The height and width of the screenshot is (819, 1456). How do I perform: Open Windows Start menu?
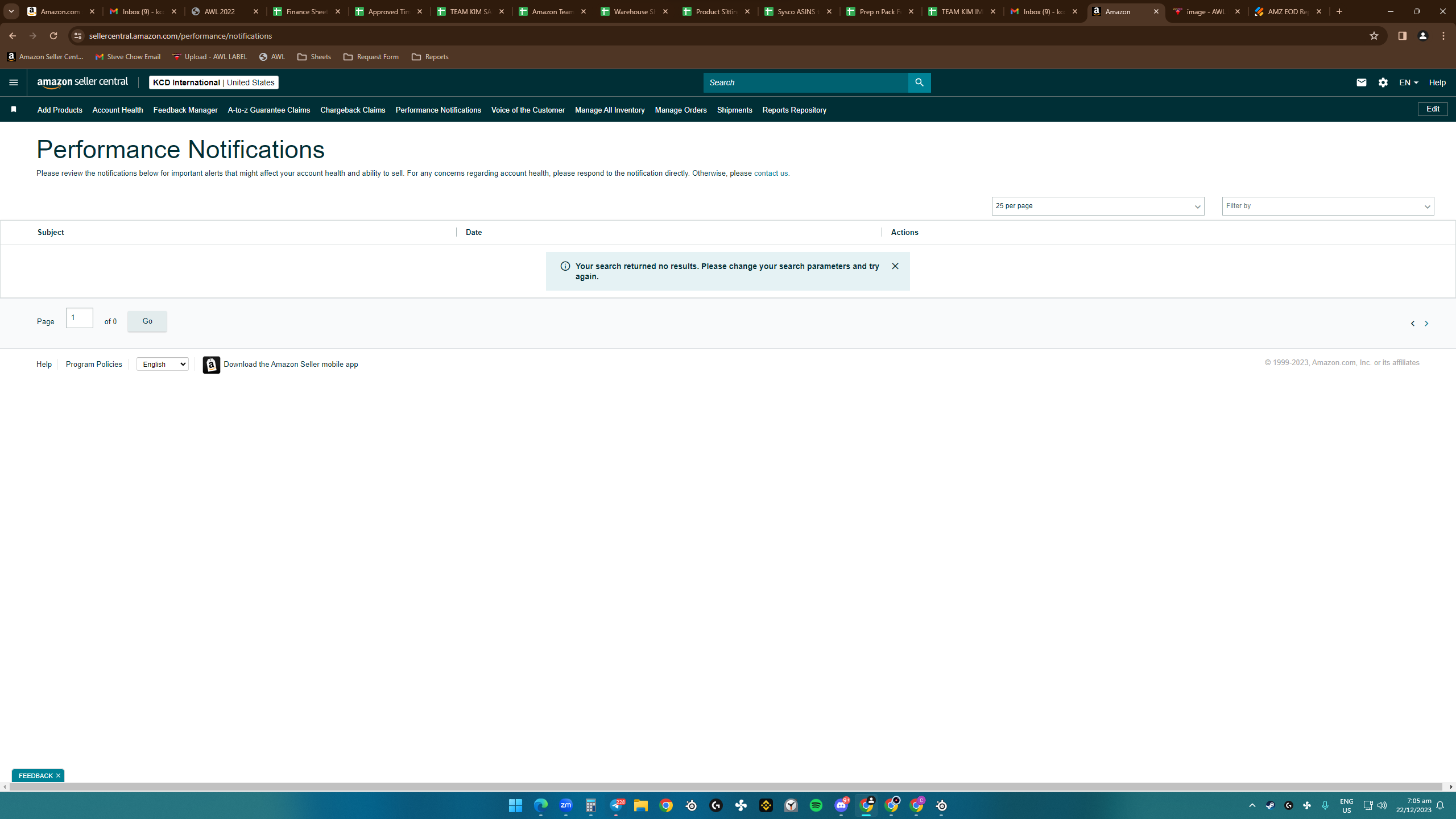coord(515,805)
